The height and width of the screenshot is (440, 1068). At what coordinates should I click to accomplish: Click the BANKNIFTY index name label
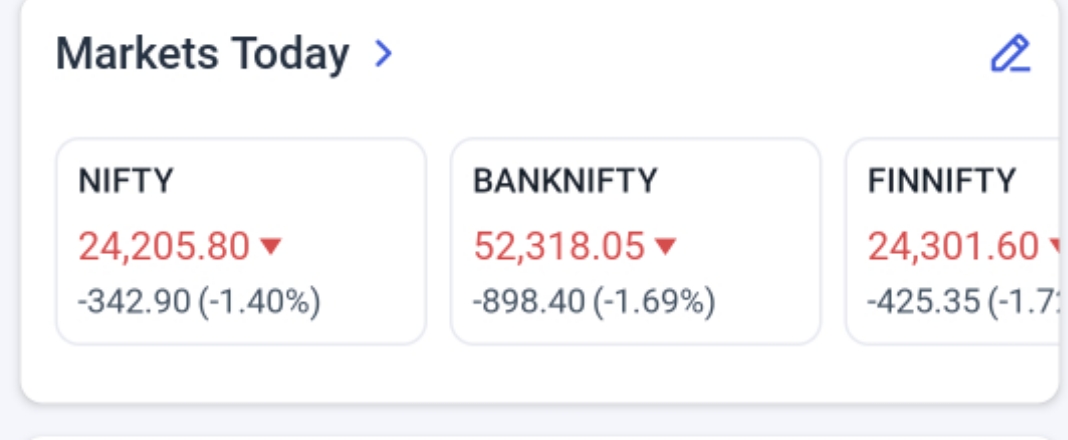coord(565,181)
